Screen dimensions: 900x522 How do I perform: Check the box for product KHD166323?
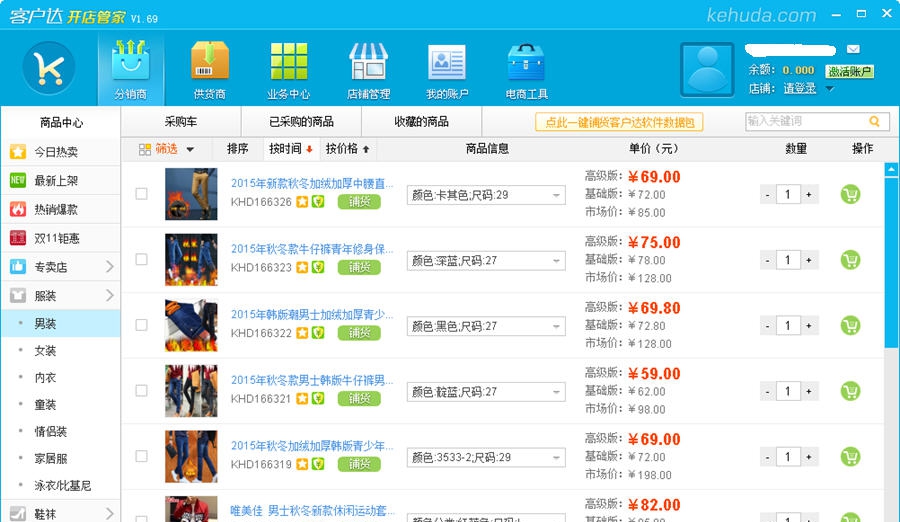click(141, 259)
